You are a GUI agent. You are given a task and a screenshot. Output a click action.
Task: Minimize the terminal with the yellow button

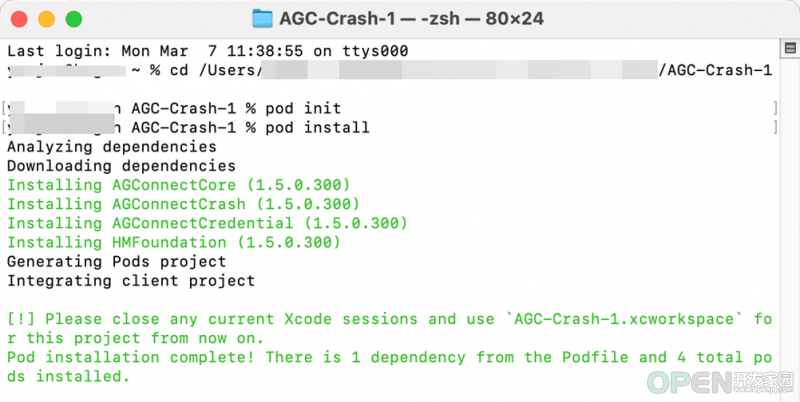click(46, 19)
